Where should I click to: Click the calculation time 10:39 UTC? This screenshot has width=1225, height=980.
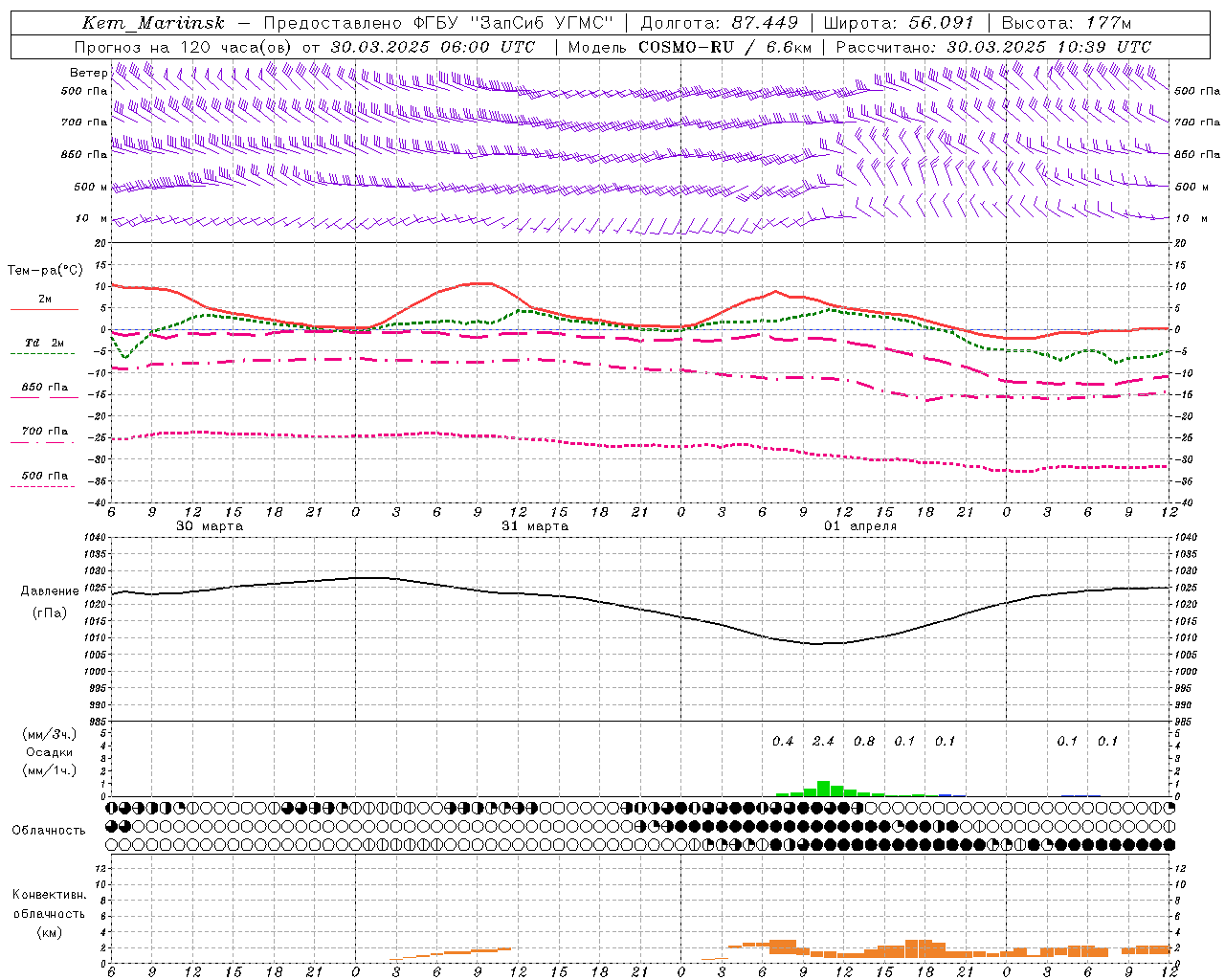coord(1103,47)
